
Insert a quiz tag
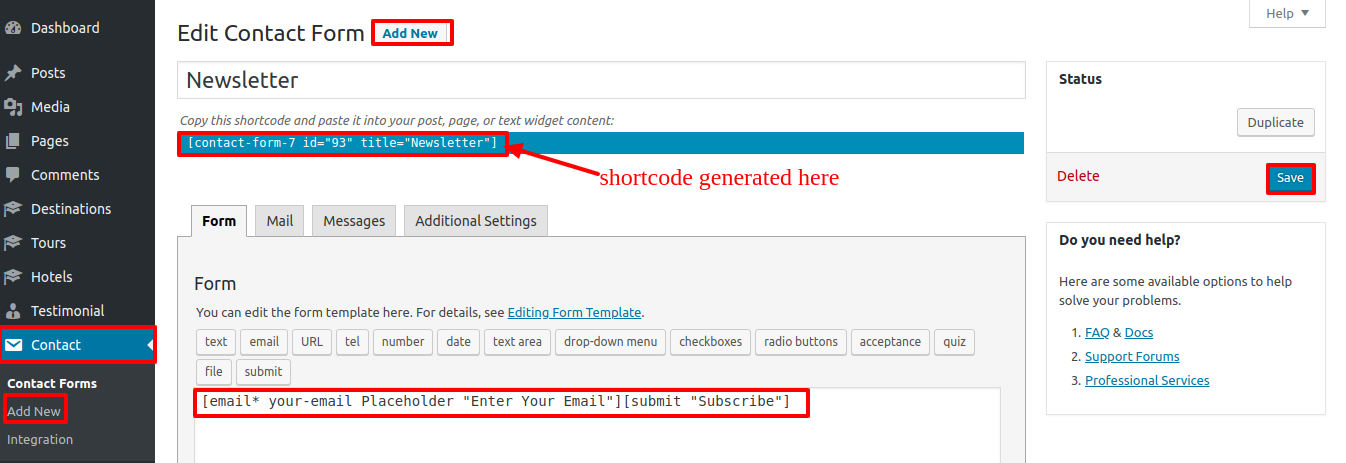[x=954, y=342]
